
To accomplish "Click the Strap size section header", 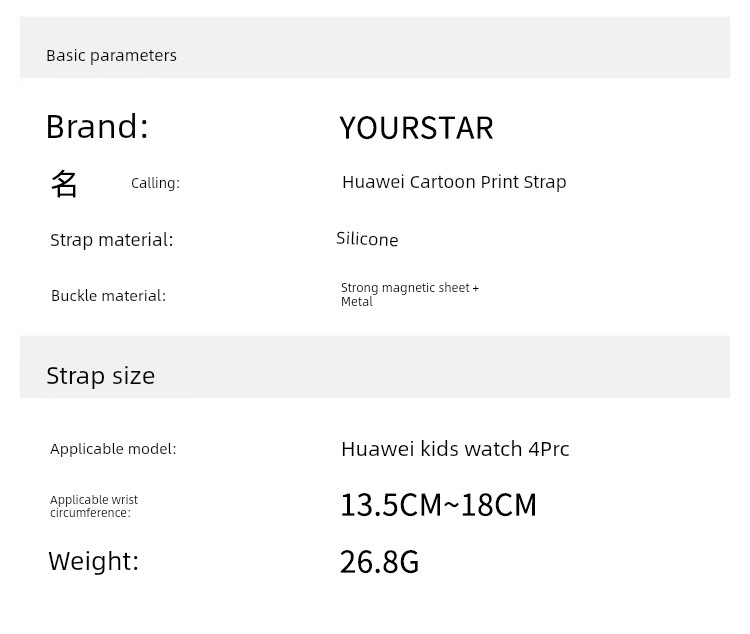I will tap(100, 376).
